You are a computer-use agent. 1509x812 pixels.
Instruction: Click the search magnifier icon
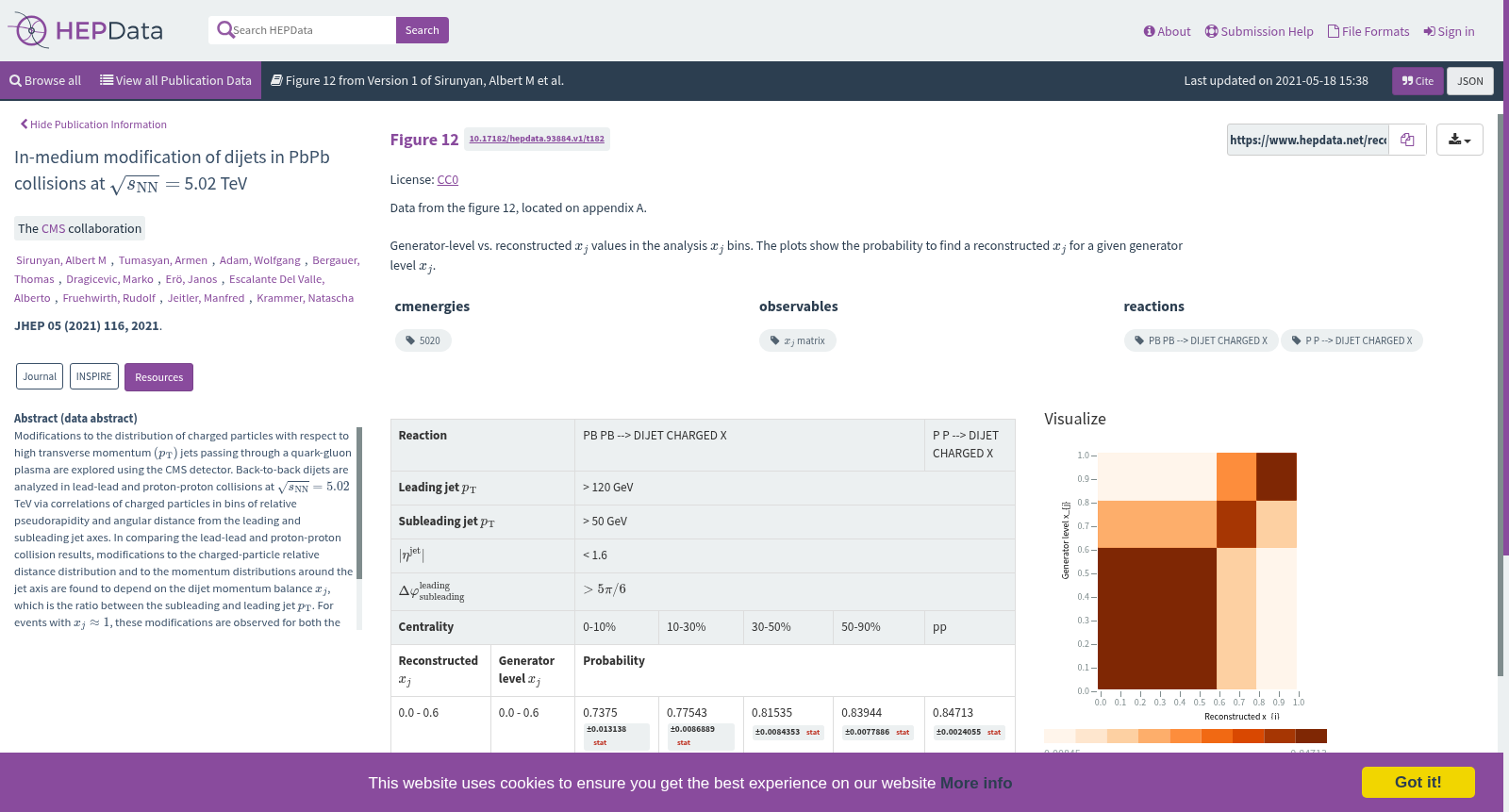pos(225,30)
